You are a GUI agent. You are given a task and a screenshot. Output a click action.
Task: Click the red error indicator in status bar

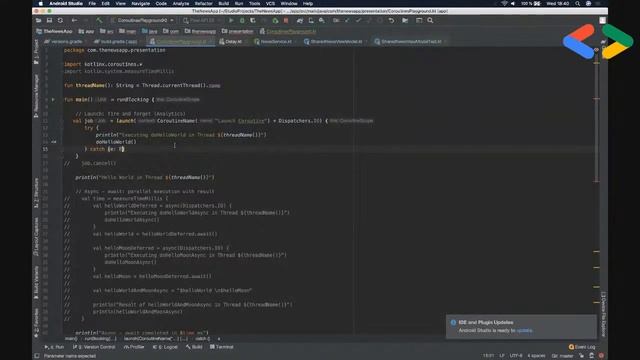click(601, 356)
